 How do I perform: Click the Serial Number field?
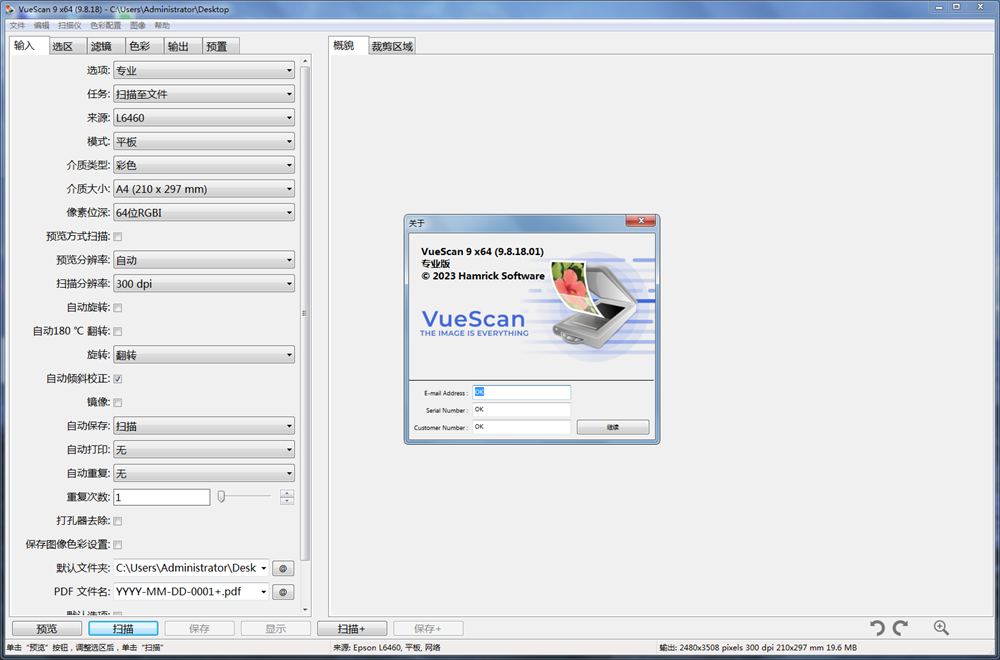click(522, 409)
